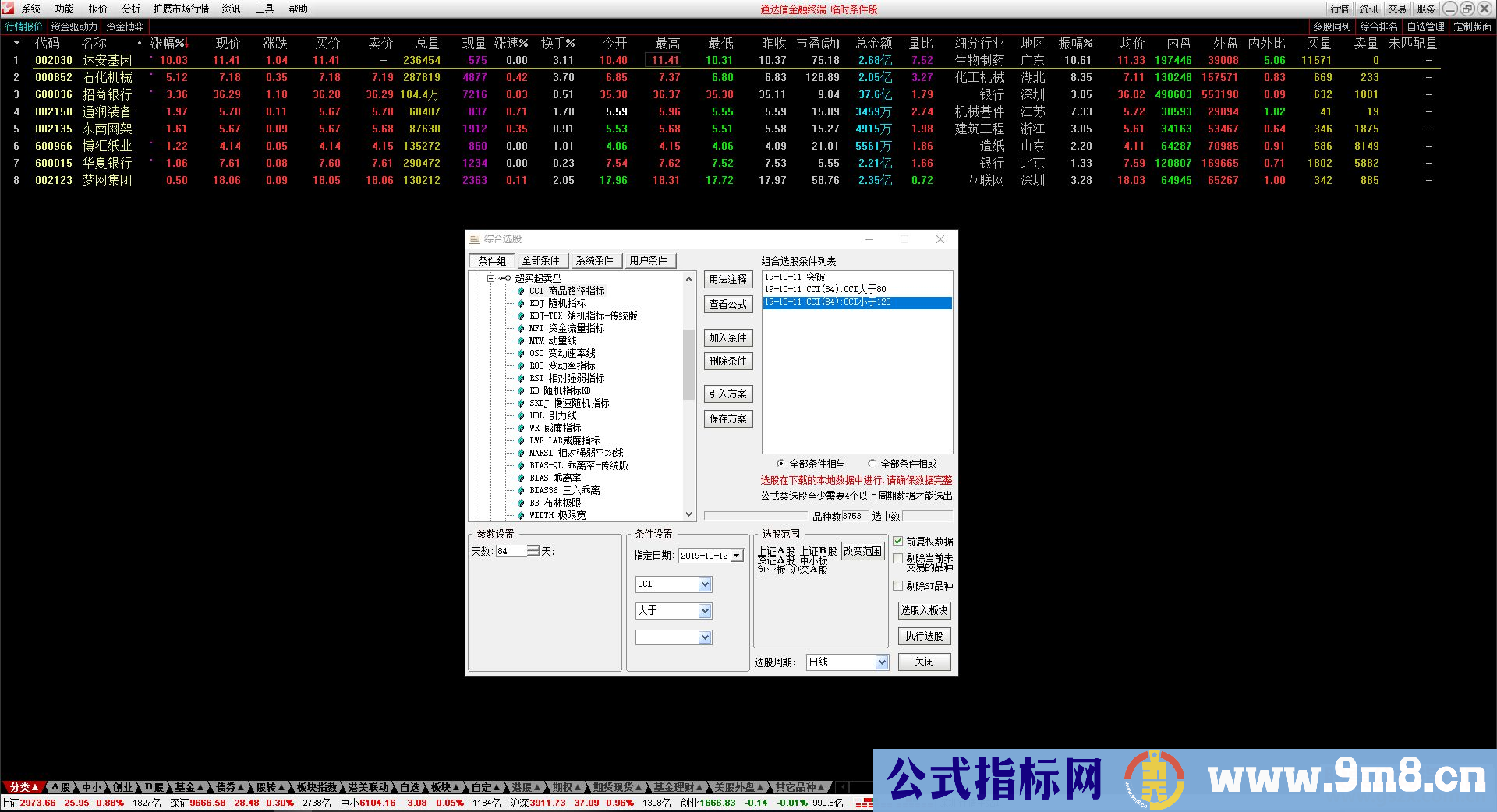The image size is (1497, 812).
Task: Enable 剔除当前未交易的品种 checkbox
Action: coord(897,559)
